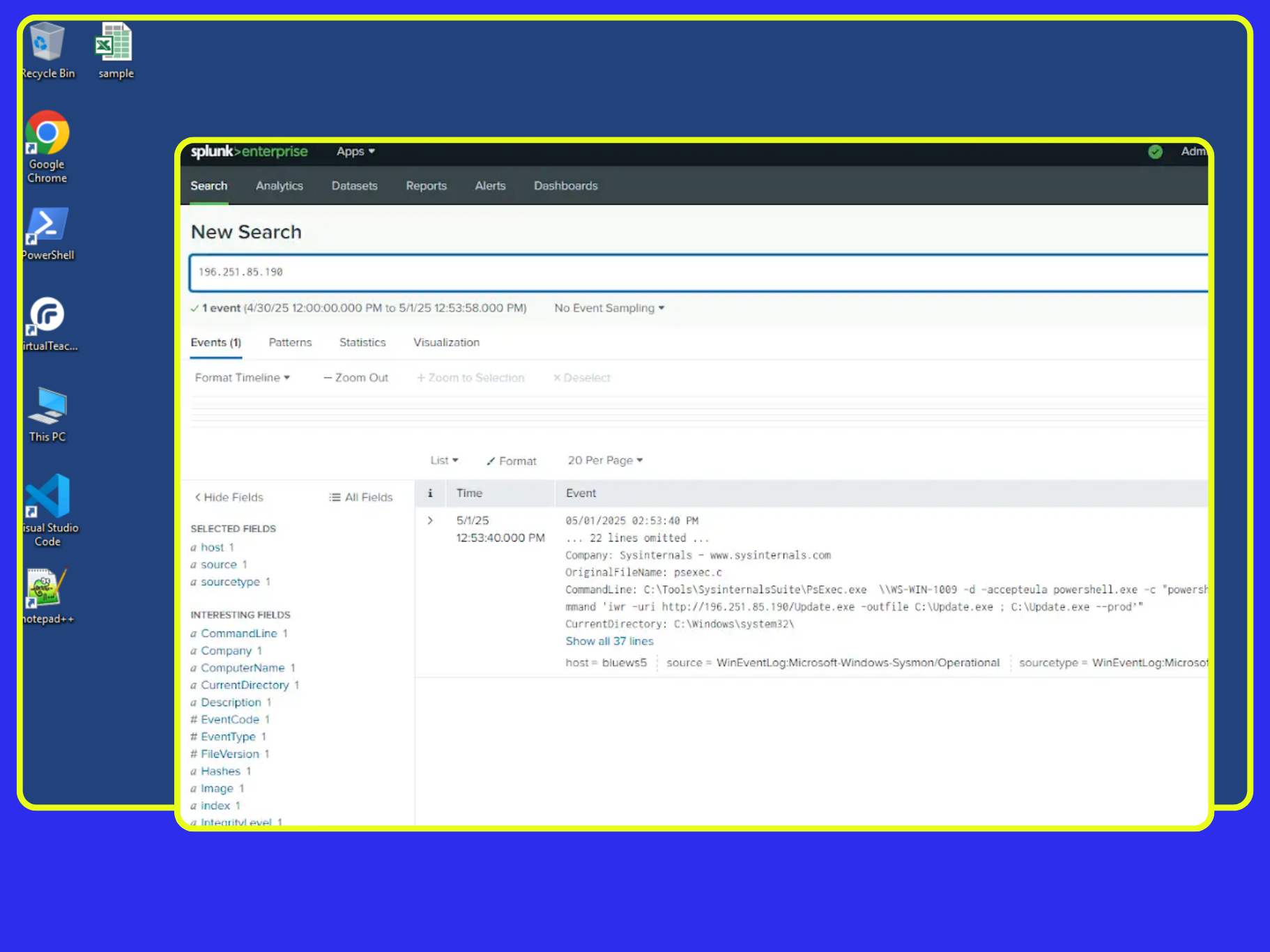Collapse sidebar with Hide Fields
This screenshot has height=952, width=1270.
point(229,497)
